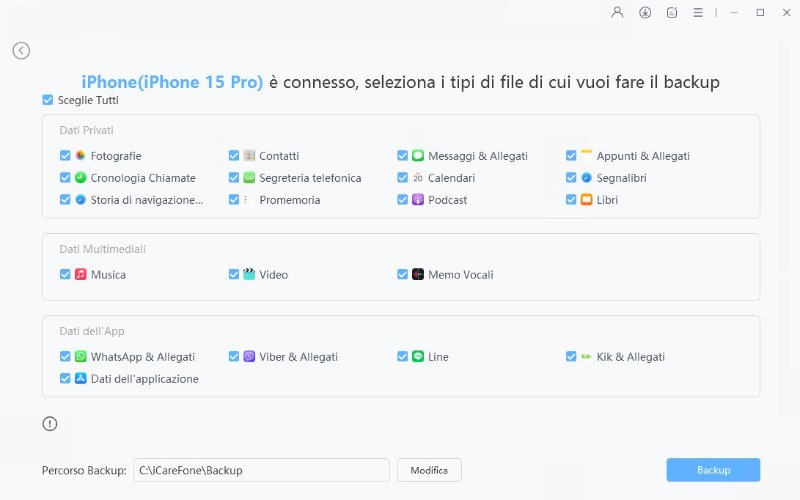This screenshot has height=500, width=800.
Task: Click the info warning icon
Action: tap(50, 424)
